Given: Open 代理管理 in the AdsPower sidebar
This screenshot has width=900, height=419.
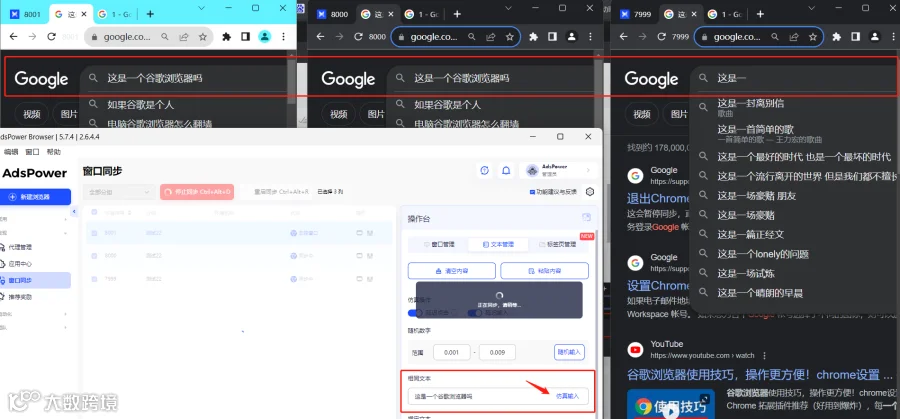Looking at the screenshot, I should 20,247.
